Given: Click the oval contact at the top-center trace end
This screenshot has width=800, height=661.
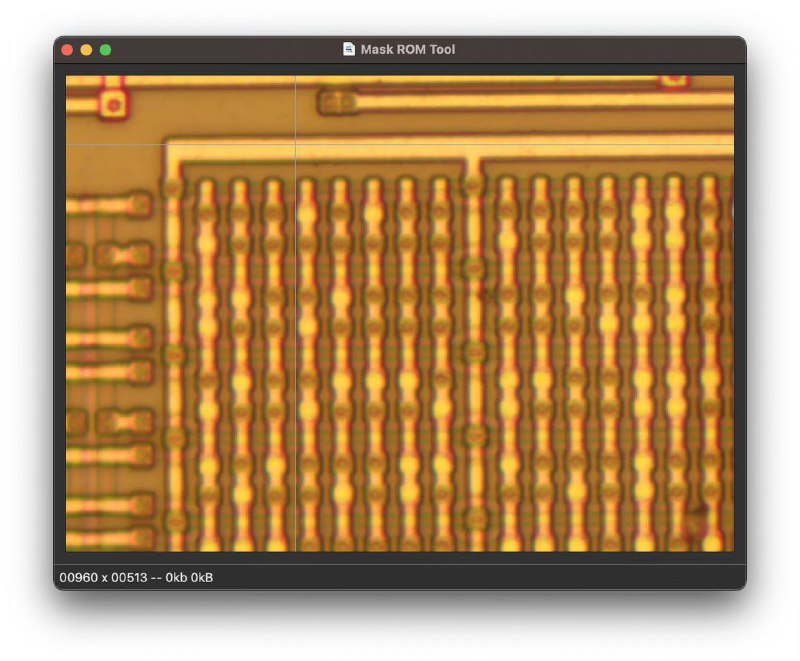Looking at the screenshot, I should (x=336, y=101).
